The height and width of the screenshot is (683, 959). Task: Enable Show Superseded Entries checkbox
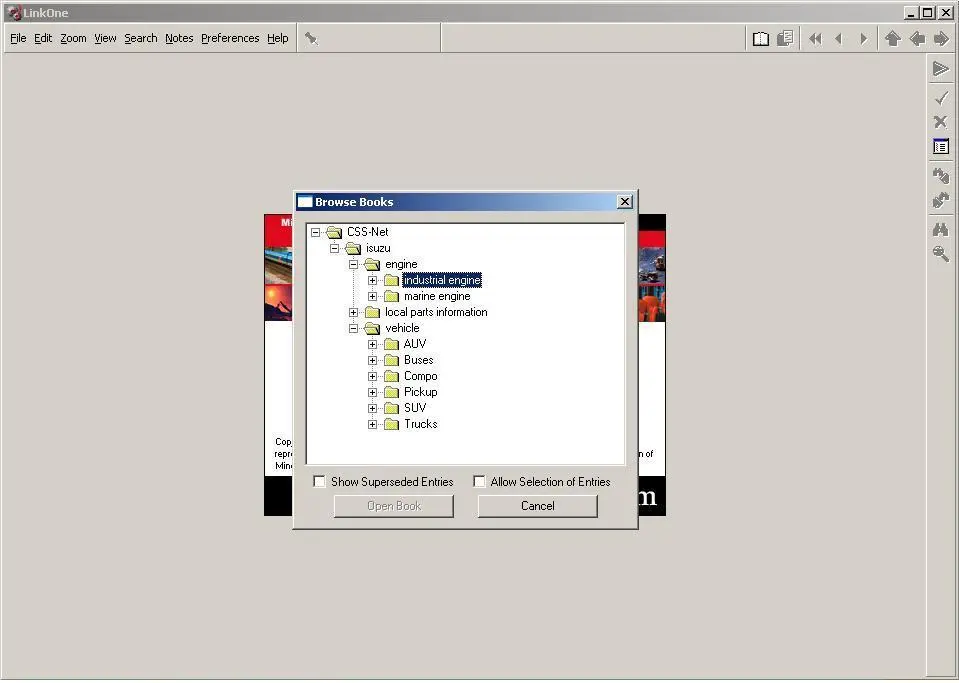319,481
